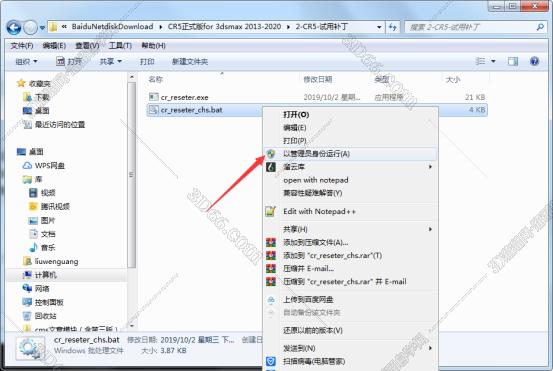This screenshot has width=553, height=371.
Task: Select 图片 library item
Action: [42, 220]
